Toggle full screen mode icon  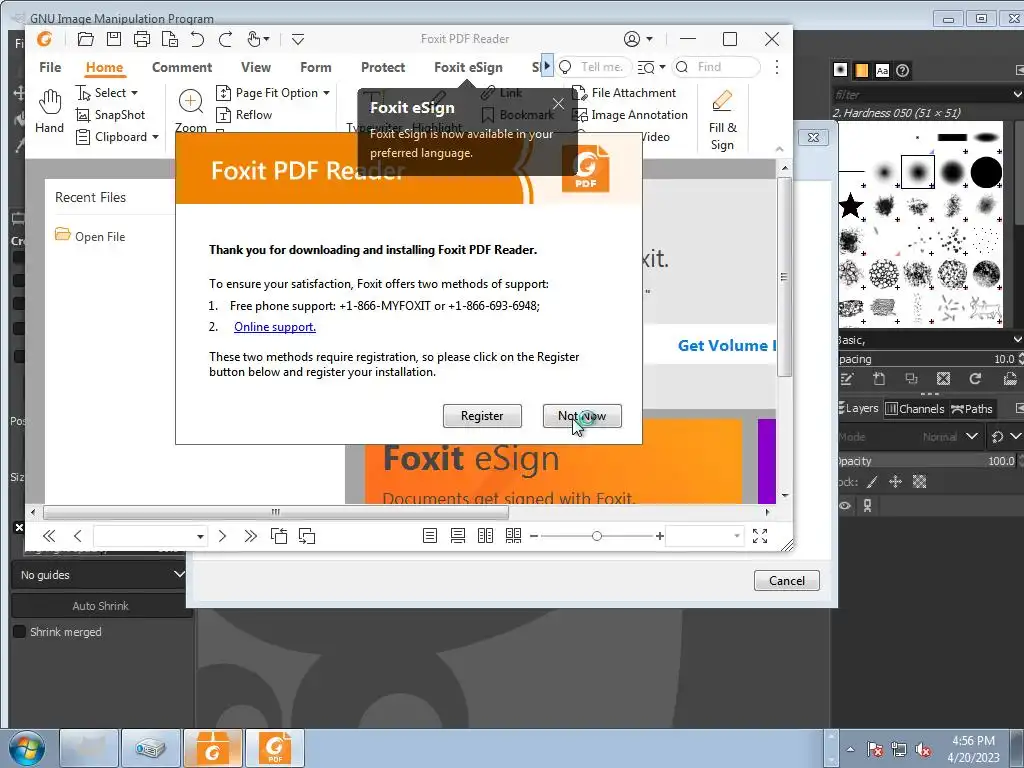tap(760, 536)
